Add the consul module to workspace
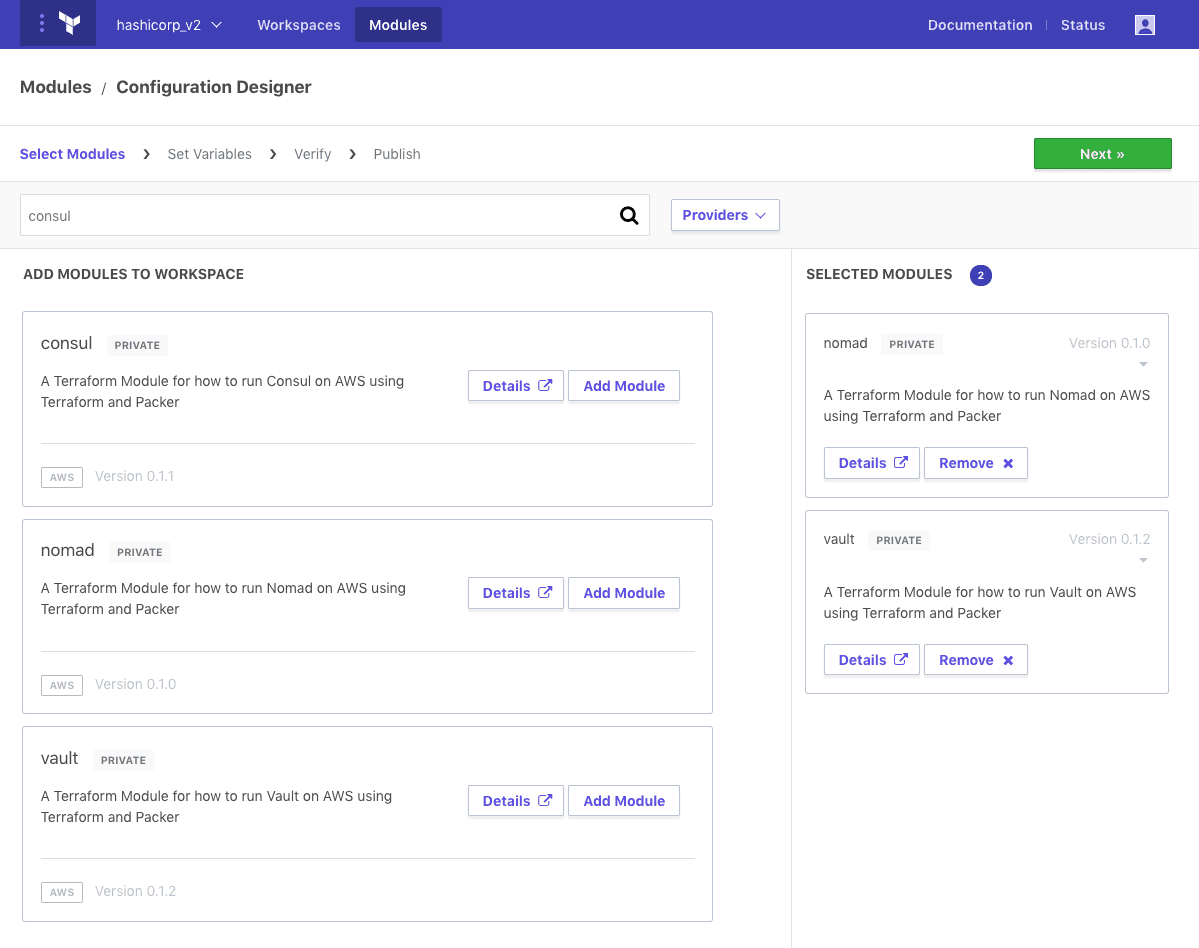The image size is (1199, 948). (624, 386)
